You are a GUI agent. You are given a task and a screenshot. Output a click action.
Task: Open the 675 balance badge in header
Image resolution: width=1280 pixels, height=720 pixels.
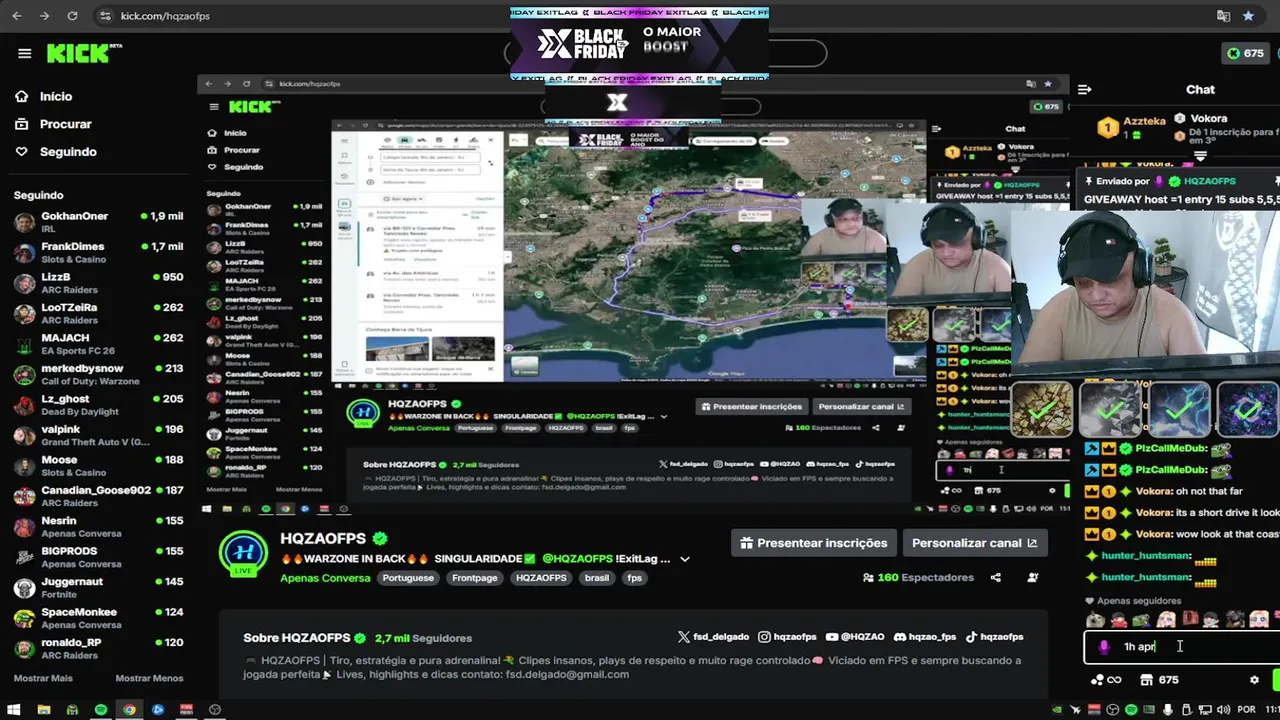[1246, 53]
